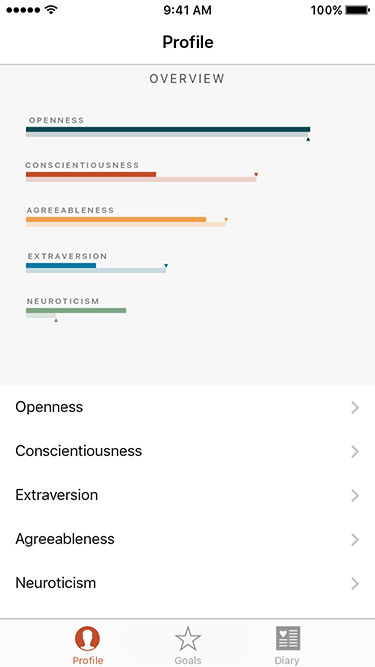Open the Openness list item
The image size is (375, 667).
tap(188, 408)
